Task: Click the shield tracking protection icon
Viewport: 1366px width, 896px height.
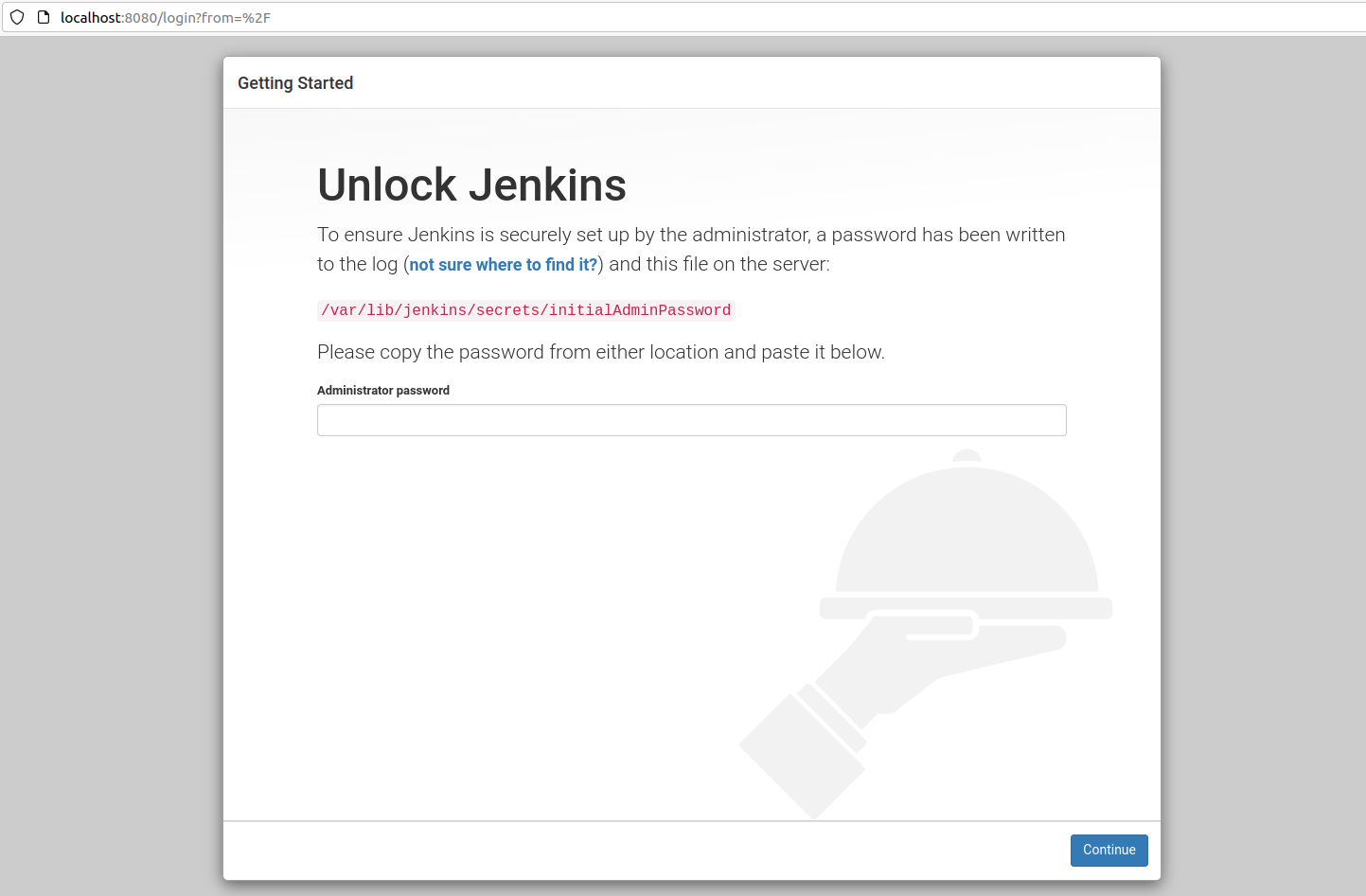Action: [x=17, y=17]
